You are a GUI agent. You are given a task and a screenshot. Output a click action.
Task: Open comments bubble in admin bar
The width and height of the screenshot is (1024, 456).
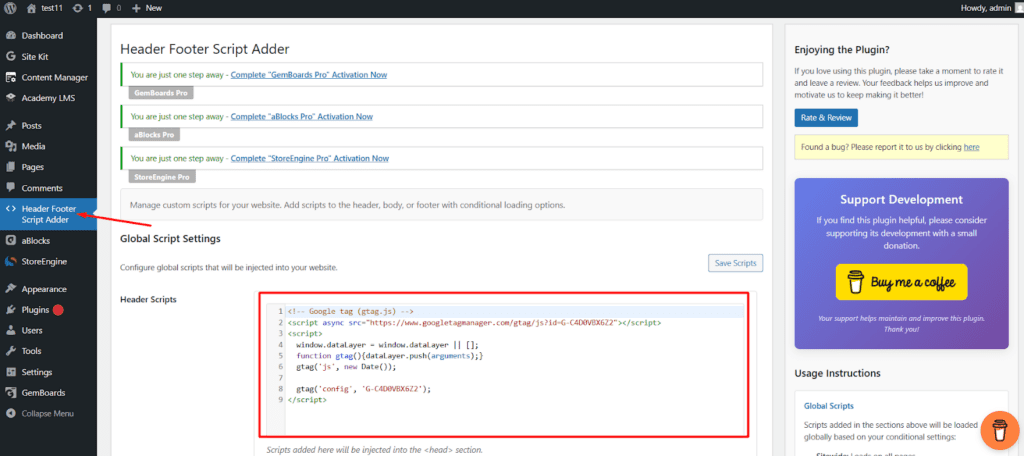[112, 8]
